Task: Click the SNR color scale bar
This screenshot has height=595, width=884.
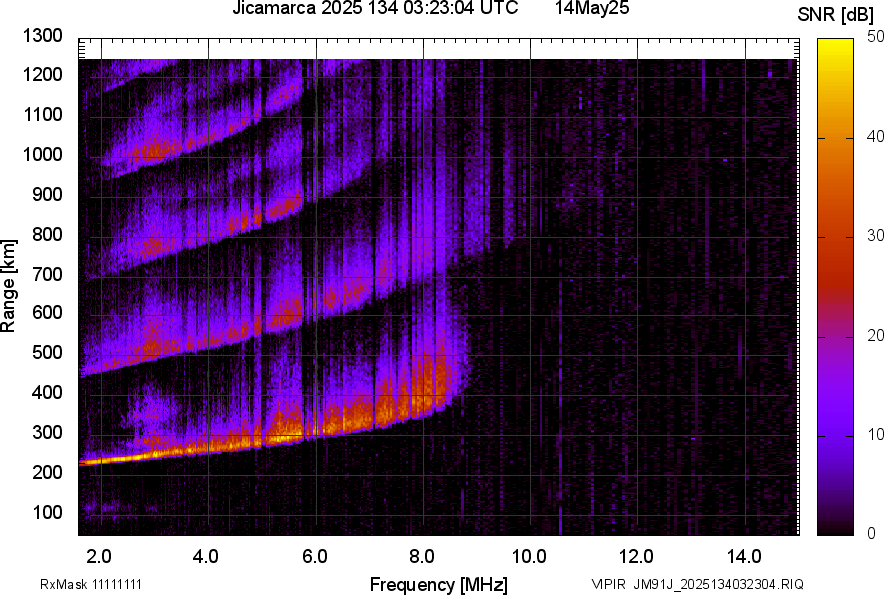Action: pyautogui.click(x=836, y=287)
